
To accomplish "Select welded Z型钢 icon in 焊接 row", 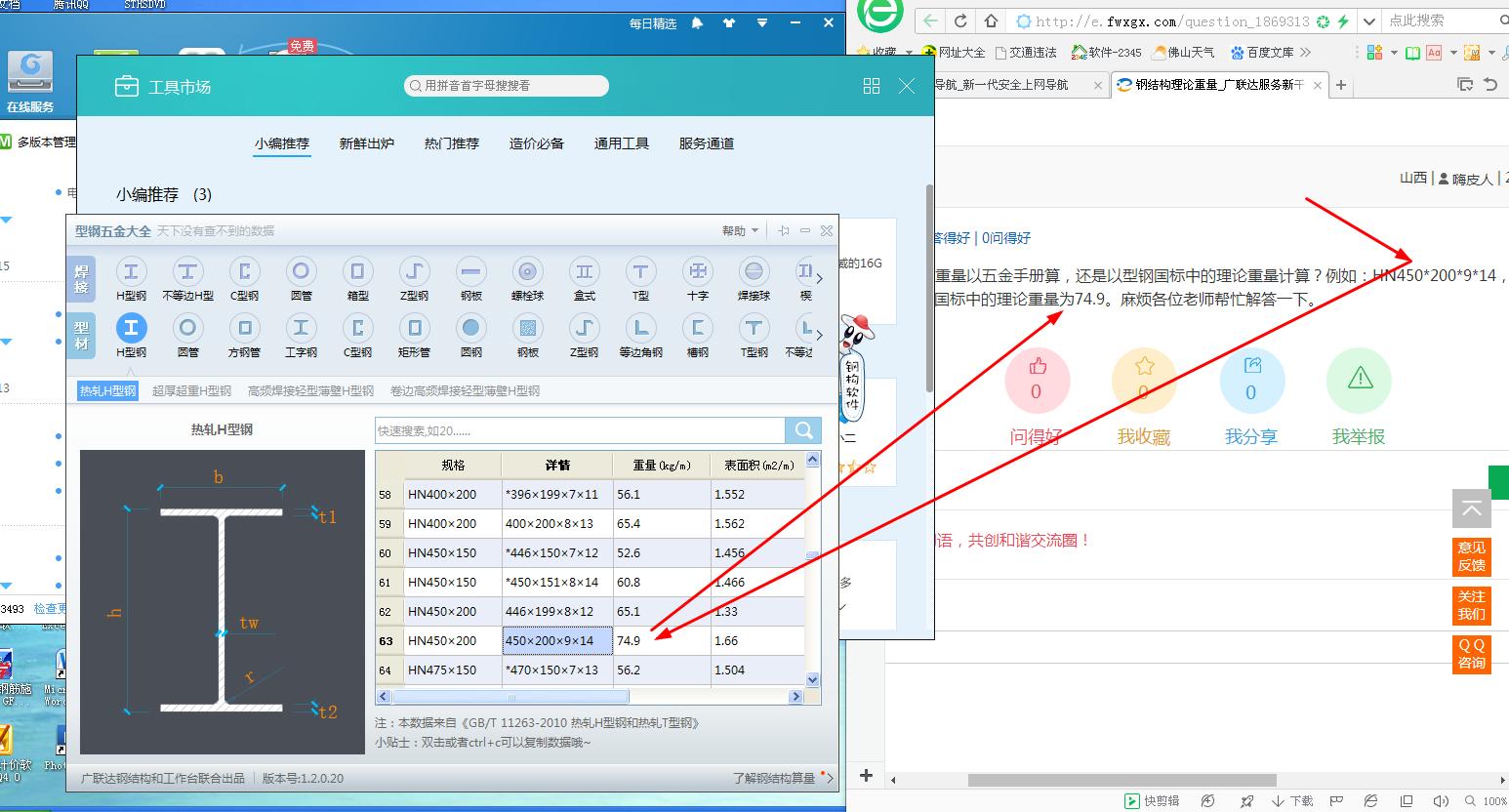I will tap(414, 272).
